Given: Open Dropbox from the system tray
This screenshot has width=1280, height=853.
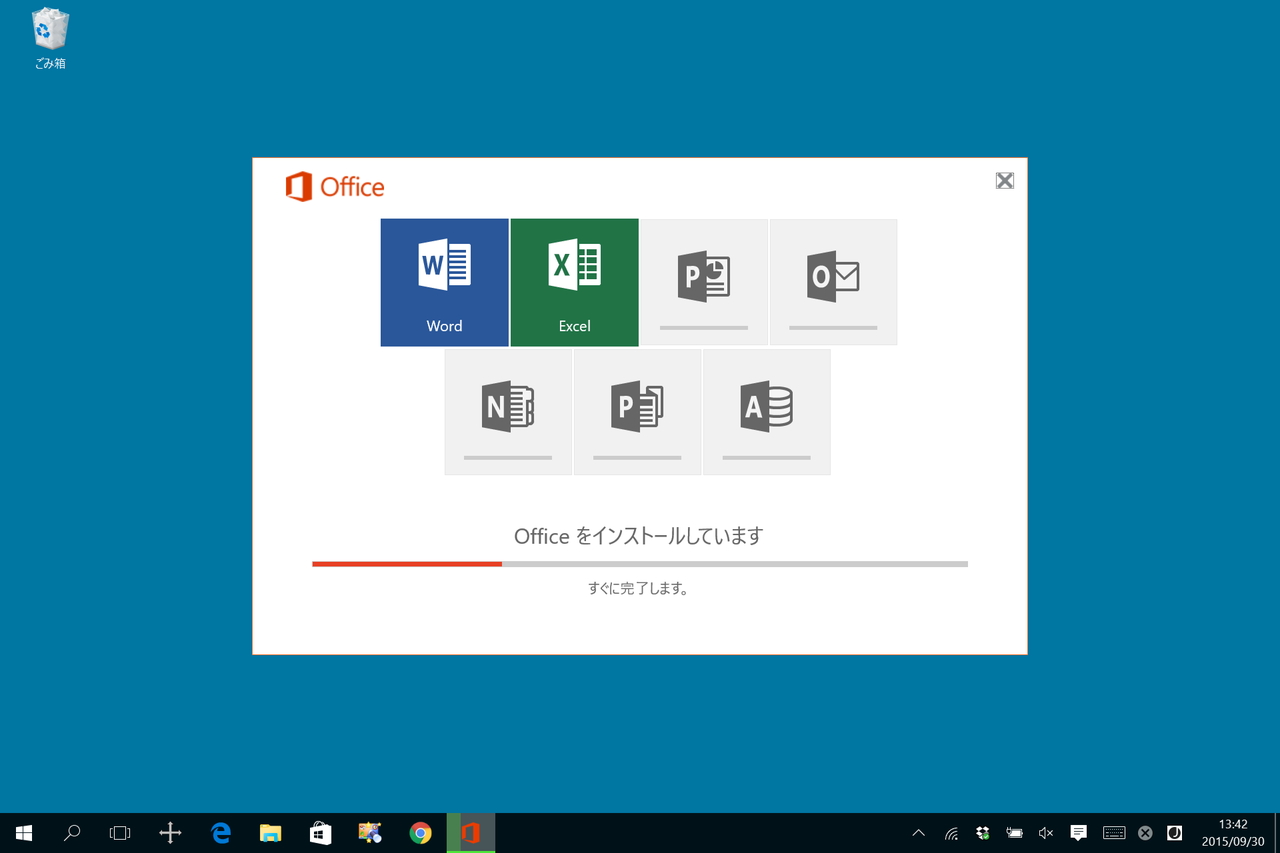Looking at the screenshot, I should pyautogui.click(x=982, y=832).
